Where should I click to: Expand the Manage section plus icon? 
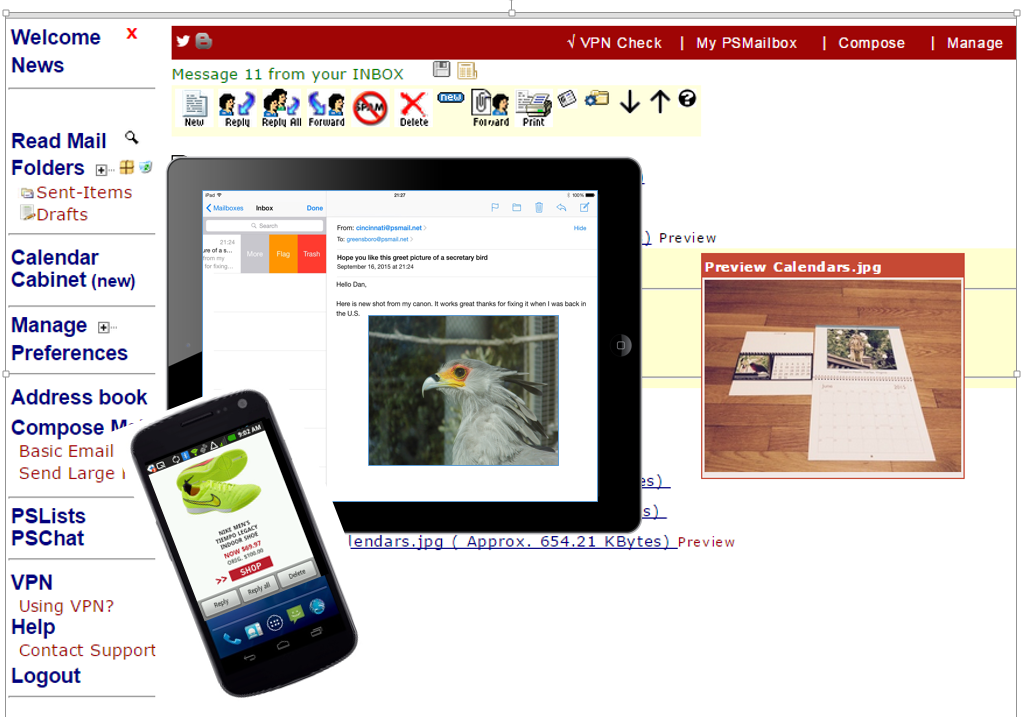pyautogui.click(x=104, y=326)
